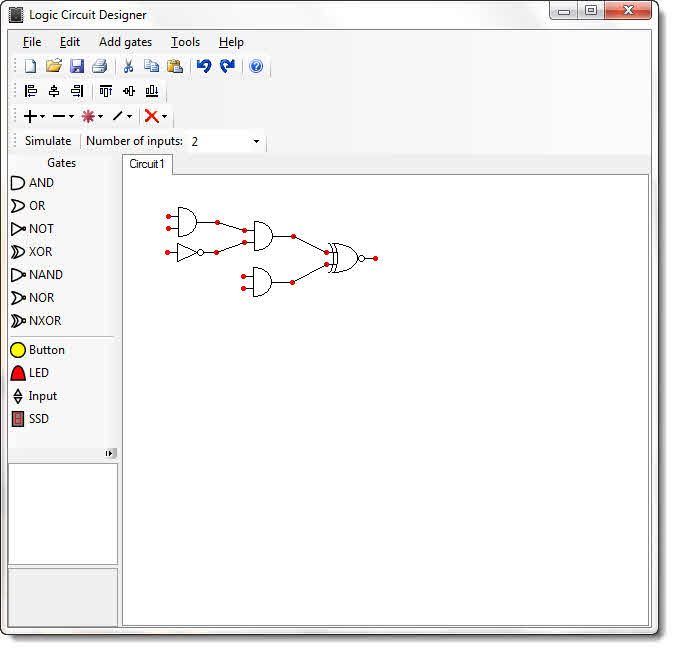Viewport: 674px width, 650px height.
Task: Open help with the blue question mark icon
Action: [256, 66]
